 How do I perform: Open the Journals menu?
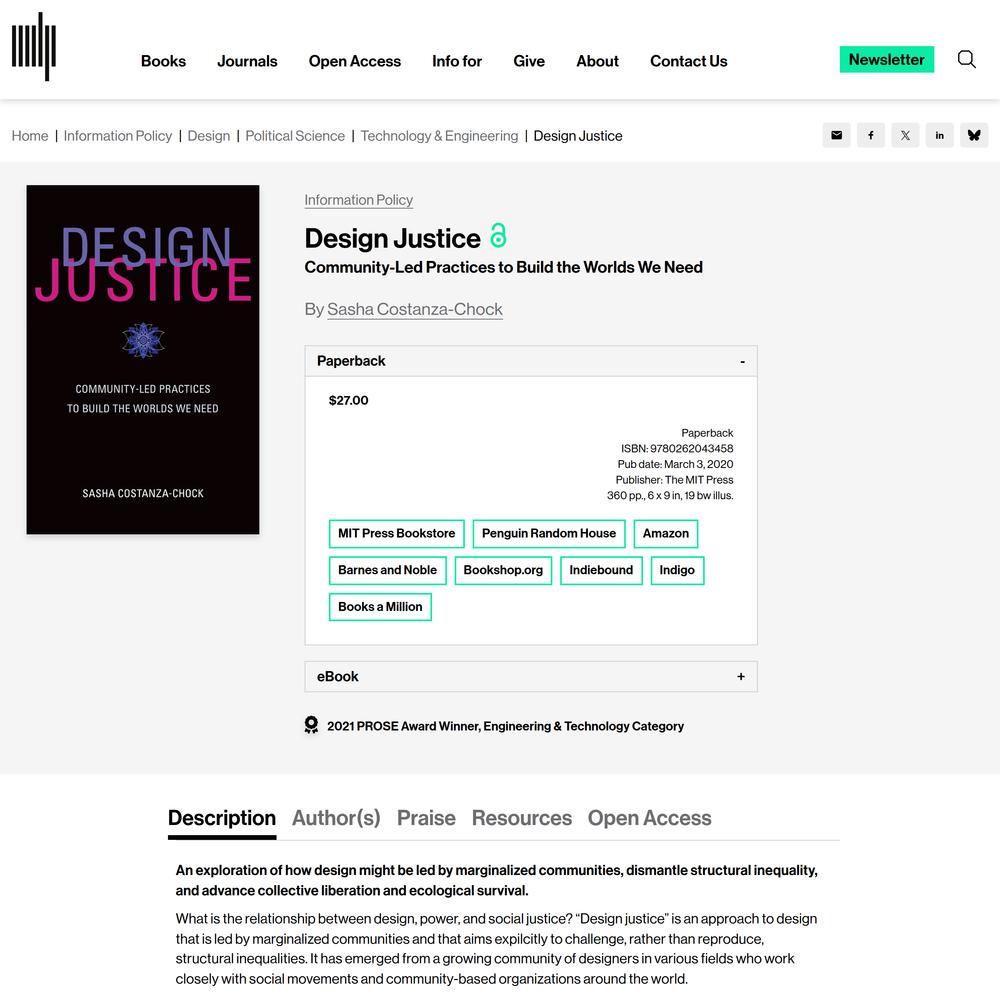(247, 61)
